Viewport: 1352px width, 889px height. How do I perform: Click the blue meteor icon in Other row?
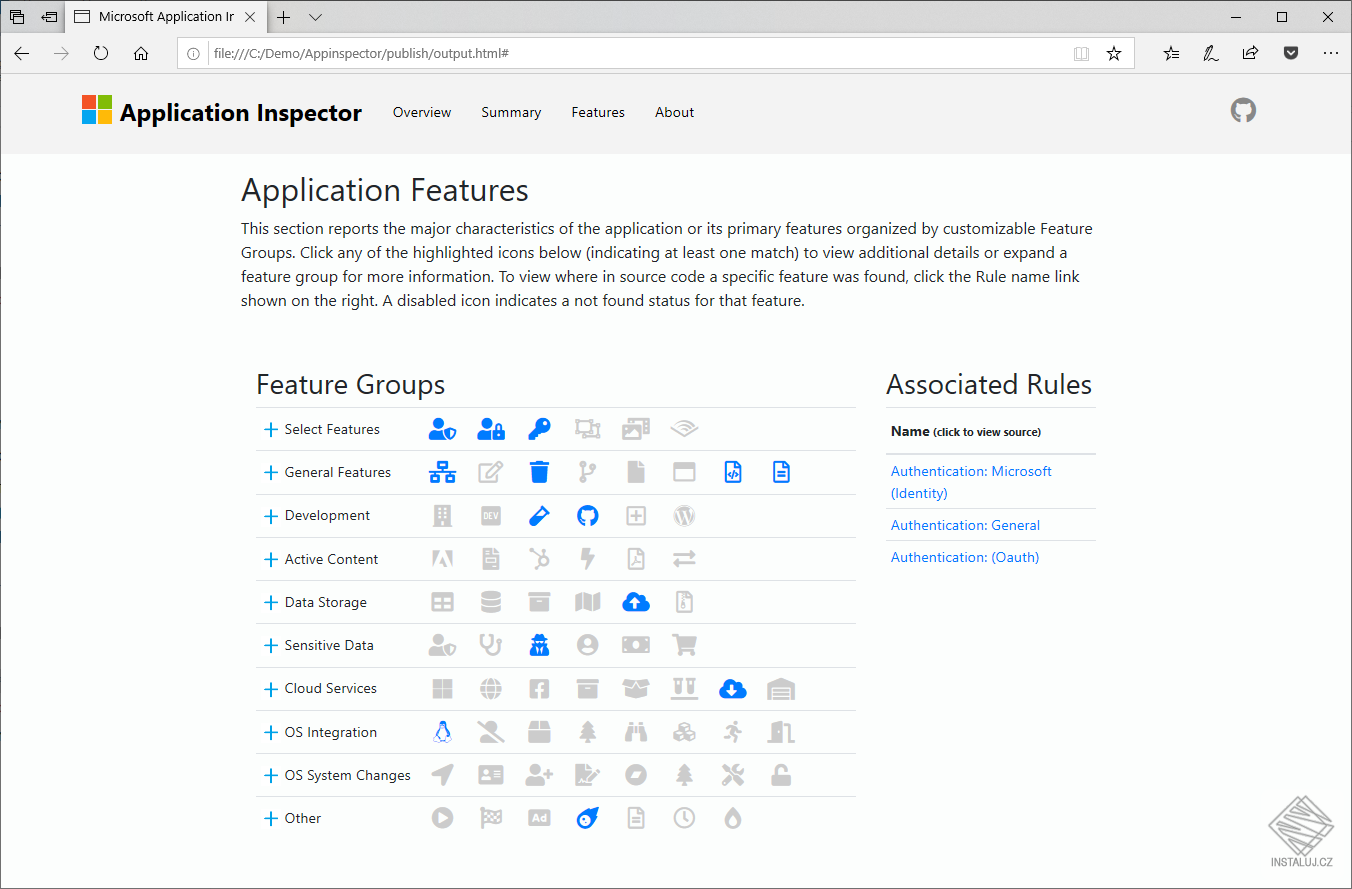pos(587,818)
